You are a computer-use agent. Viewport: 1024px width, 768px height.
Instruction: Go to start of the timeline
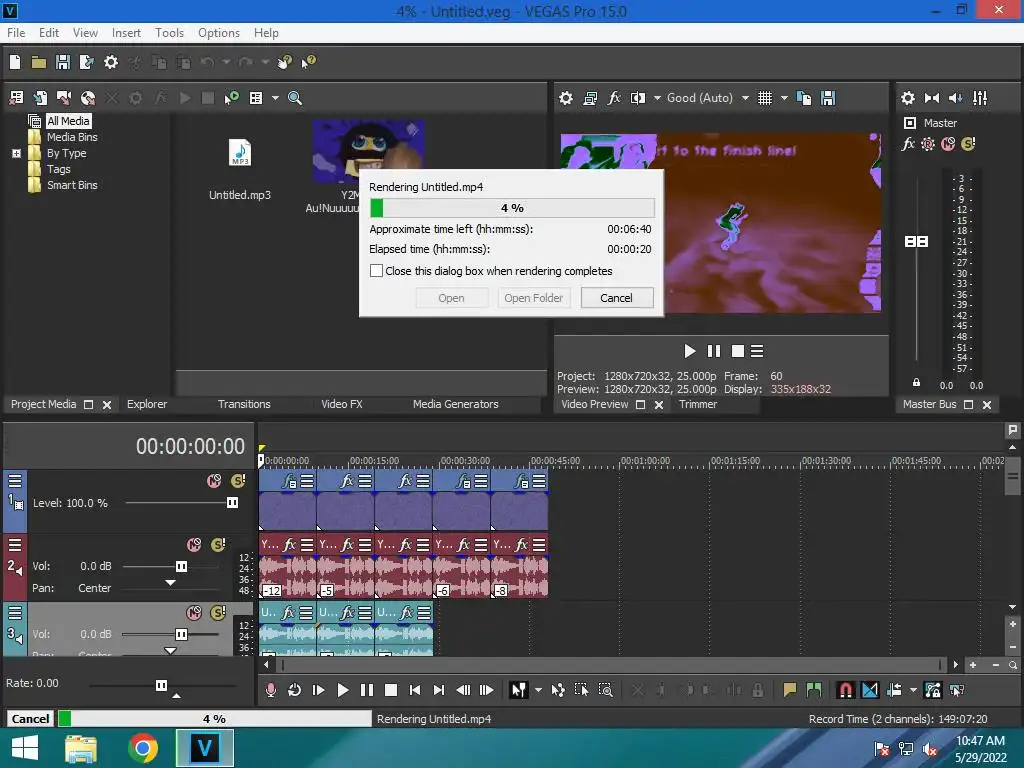click(x=415, y=690)
